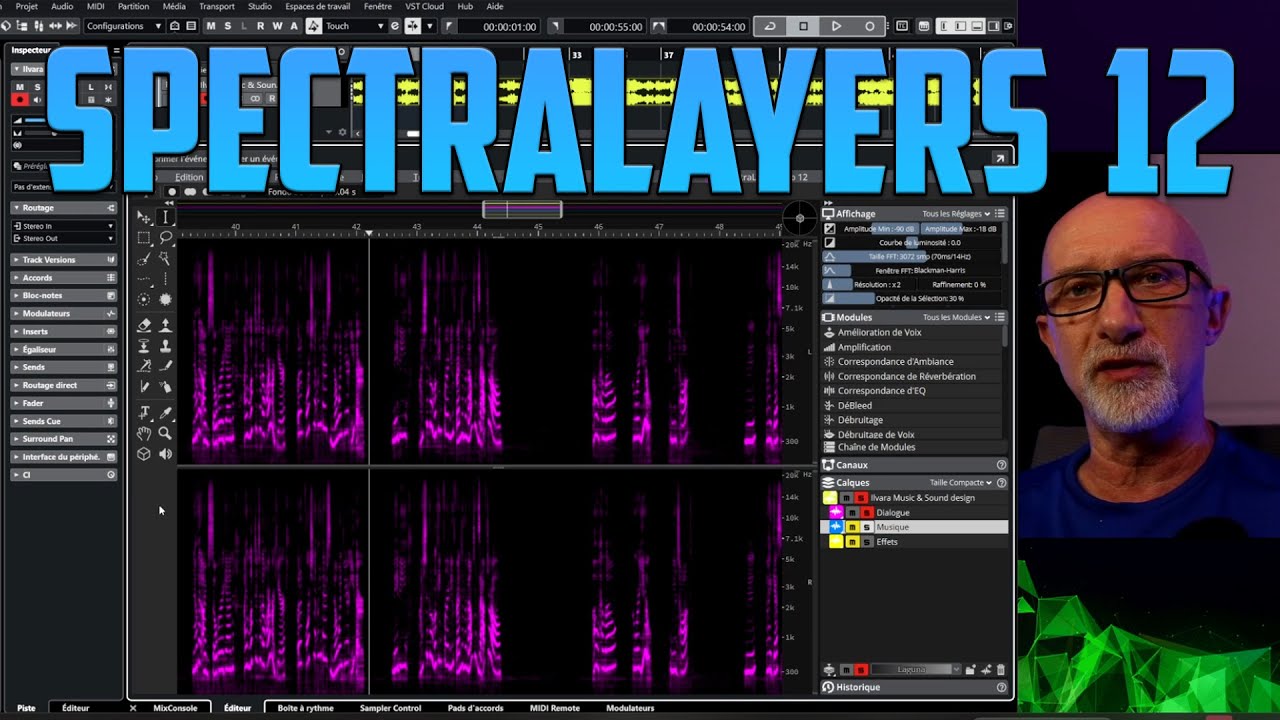Activate the hand pan tool
Screen dimensions: 1280x720
tap(144, 433)
